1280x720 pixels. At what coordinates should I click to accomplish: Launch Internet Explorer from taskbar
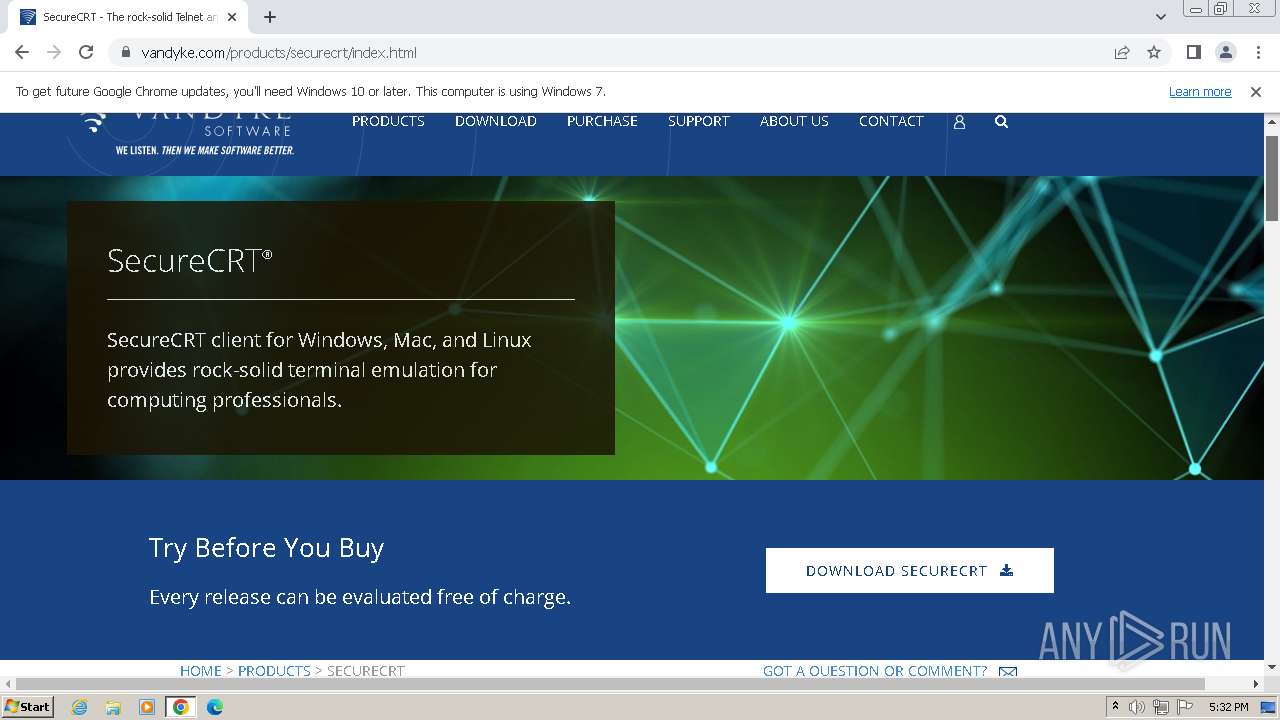80,707
